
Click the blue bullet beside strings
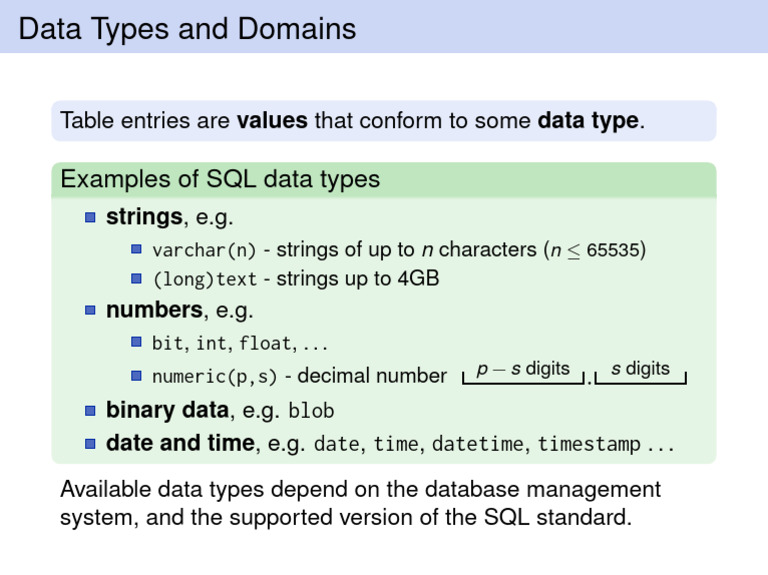[x=90, y=217]
